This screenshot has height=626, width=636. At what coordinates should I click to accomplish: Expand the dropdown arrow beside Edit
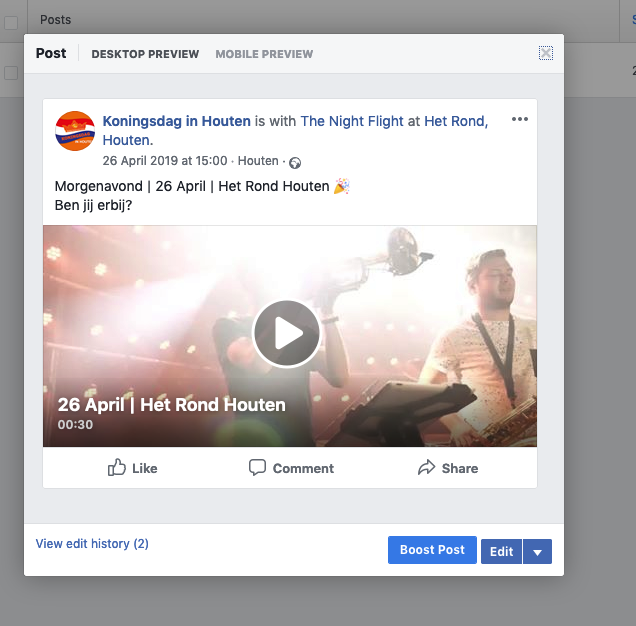coord(537,551)
